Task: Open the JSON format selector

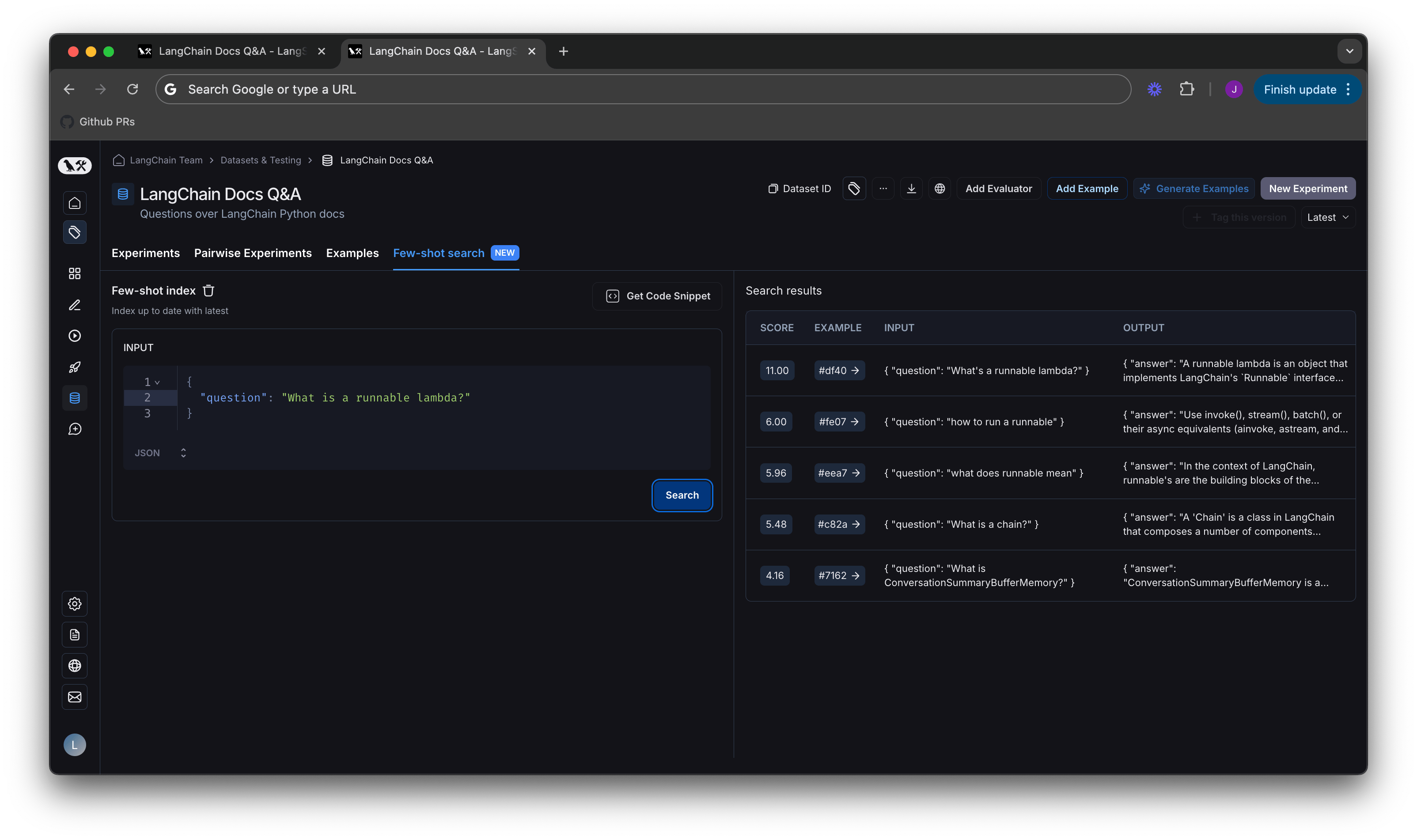Action: pyautogui.click(x=160, y=453)
